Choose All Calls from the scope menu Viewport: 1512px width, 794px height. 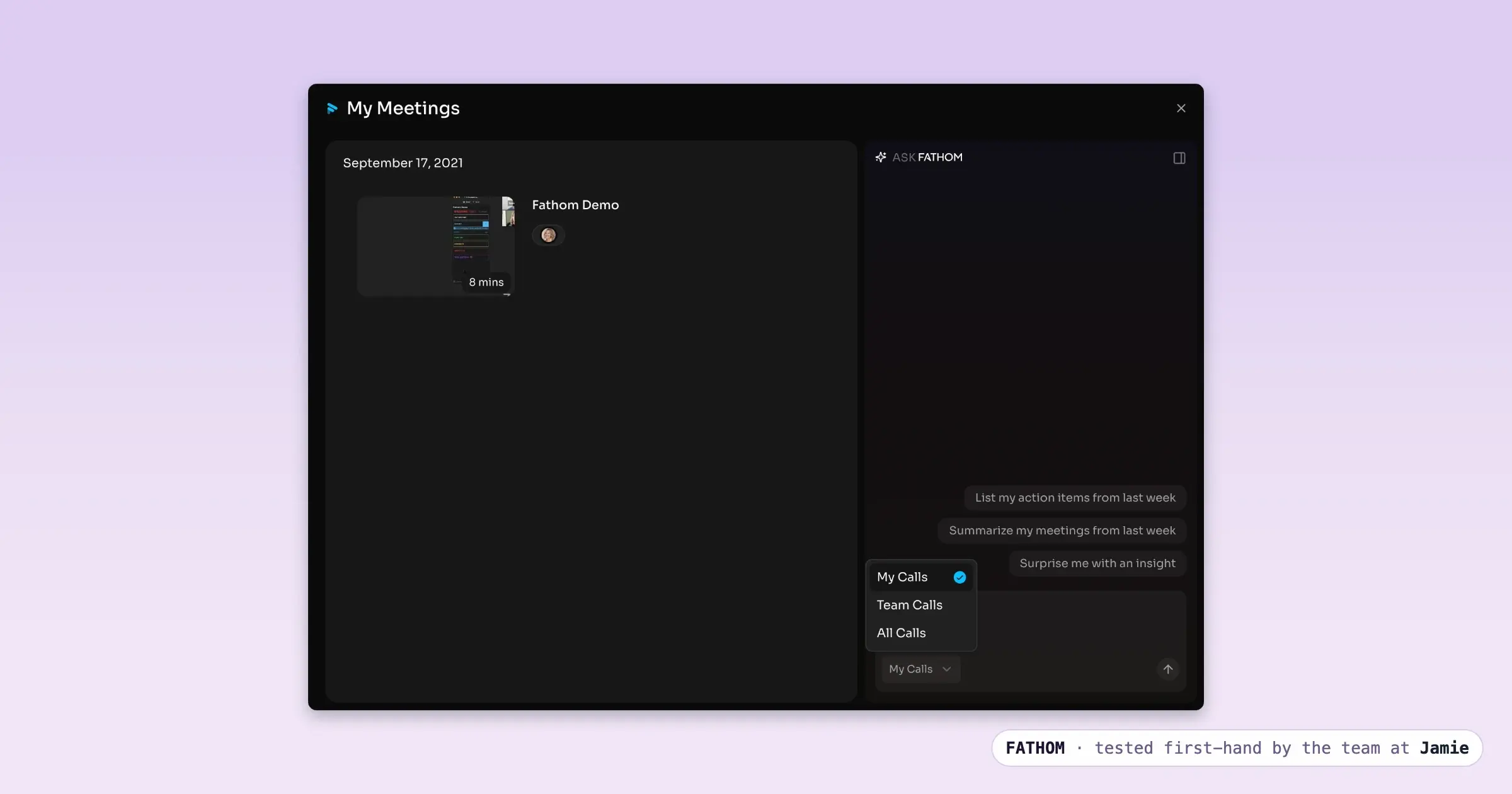921,633
